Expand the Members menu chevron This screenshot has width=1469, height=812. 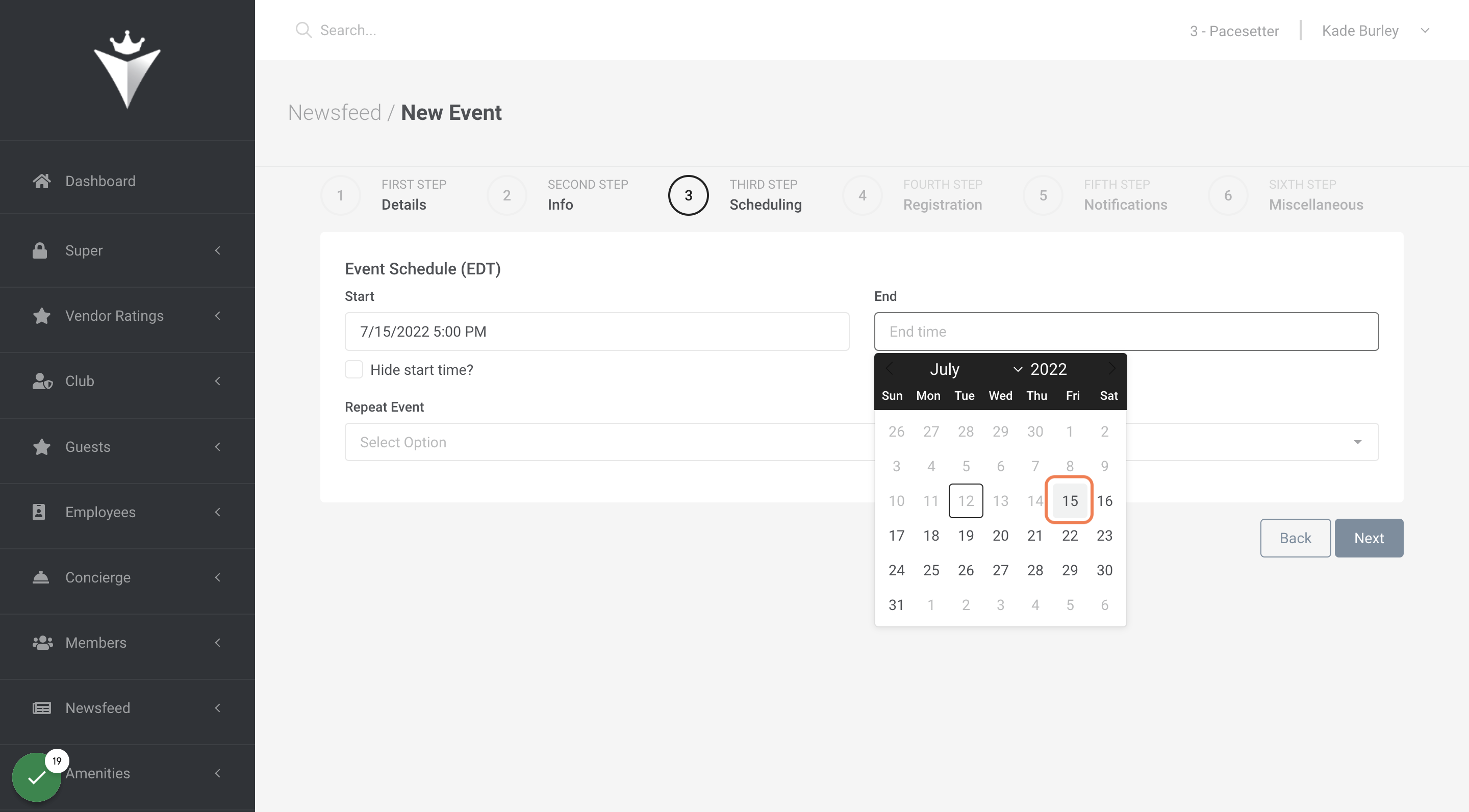pyautogui.click(x=217, y=643)
